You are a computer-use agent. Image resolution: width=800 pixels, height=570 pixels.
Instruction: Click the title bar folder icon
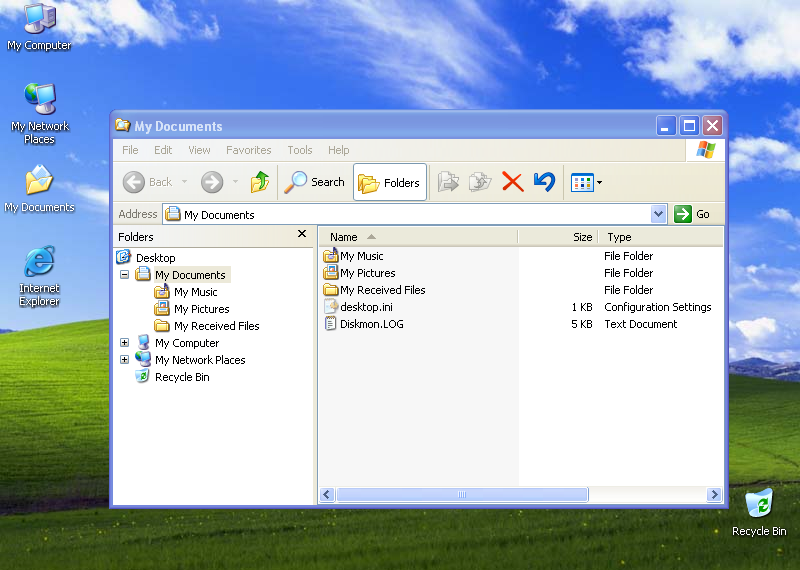[122, 125]
